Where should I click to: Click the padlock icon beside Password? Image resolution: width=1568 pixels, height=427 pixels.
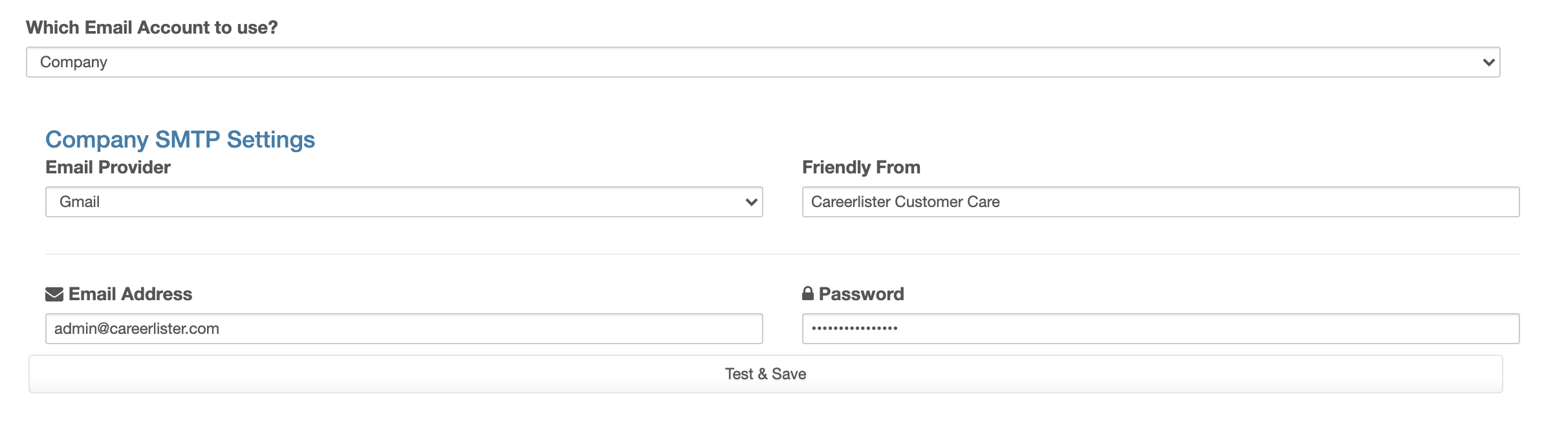[808, 294]
